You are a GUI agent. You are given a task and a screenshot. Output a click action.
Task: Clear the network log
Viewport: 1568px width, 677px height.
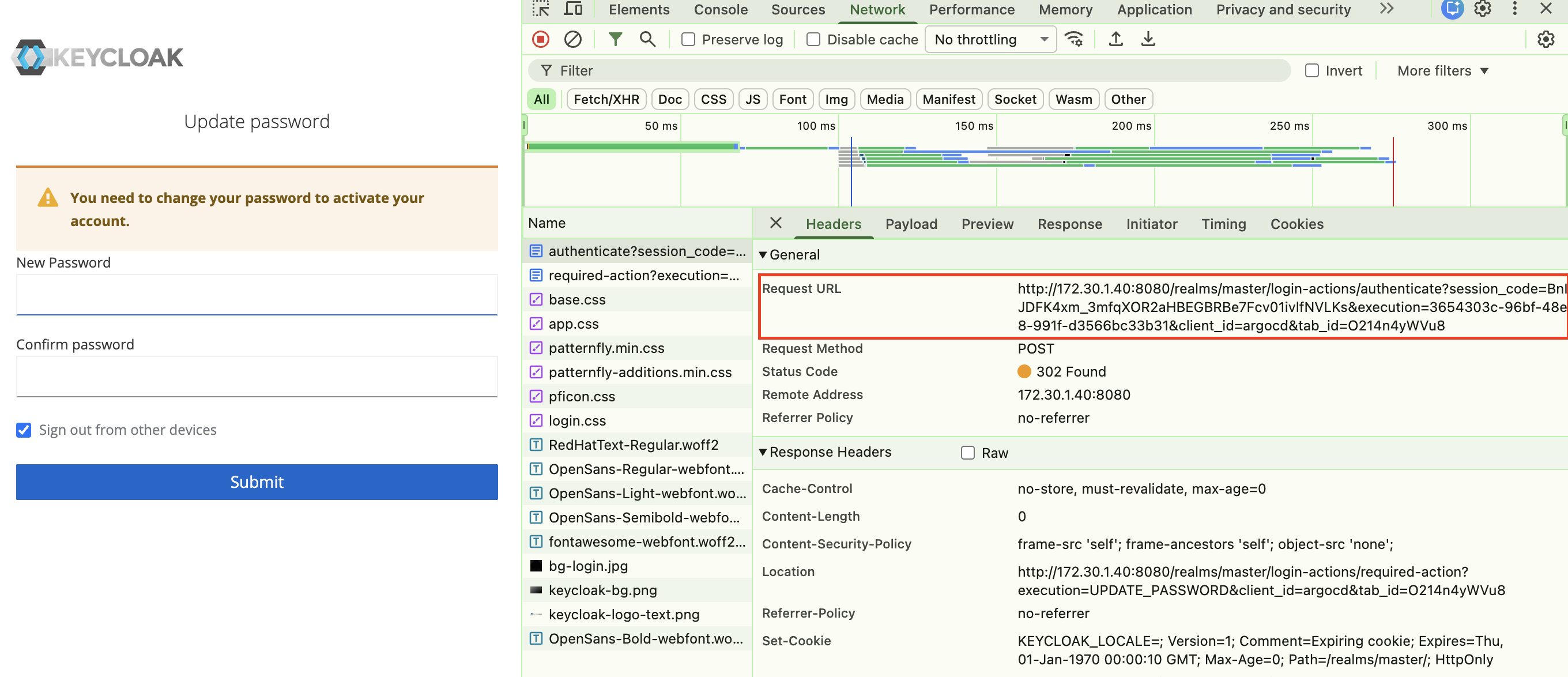pyautogui.click(x=572, y=40)
